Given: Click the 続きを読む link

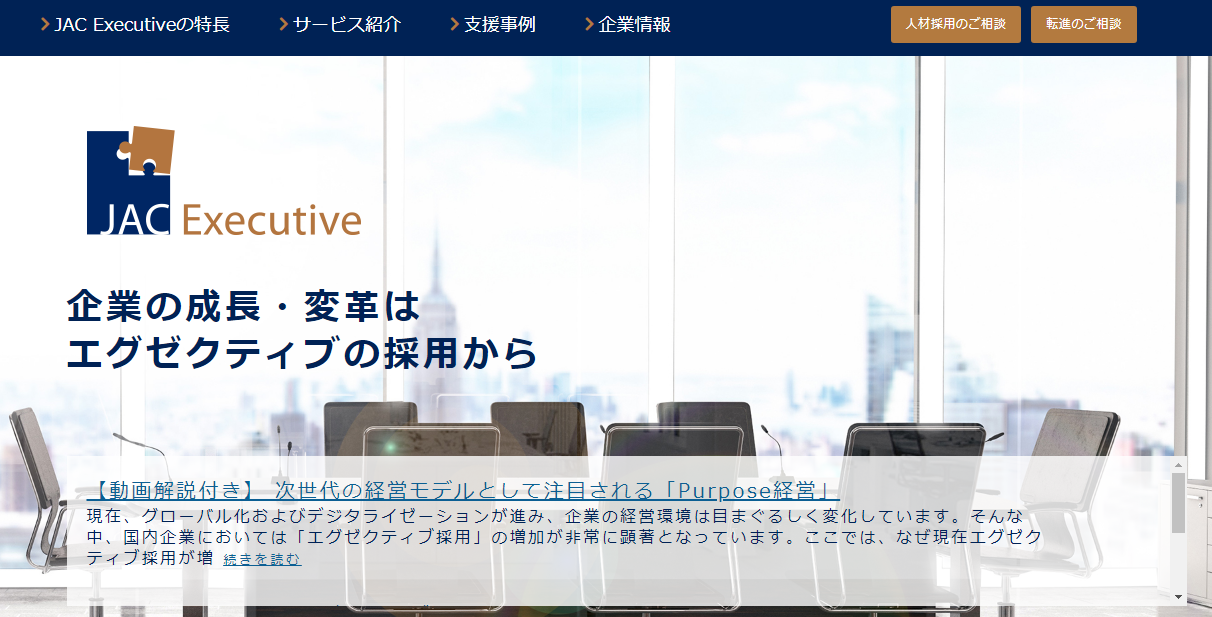Looking at the screenshot, I should click(x=262, y=560).
